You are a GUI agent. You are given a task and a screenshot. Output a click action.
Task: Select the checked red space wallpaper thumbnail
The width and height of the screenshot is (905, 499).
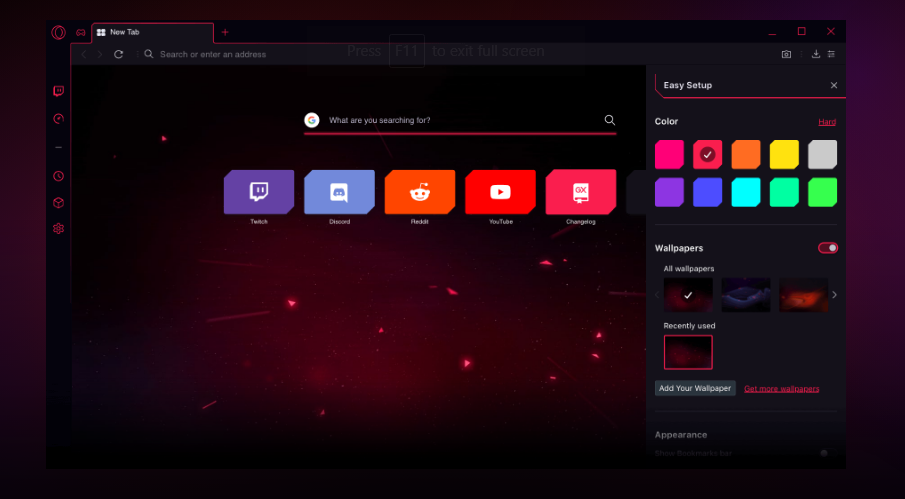coord(688,295)
